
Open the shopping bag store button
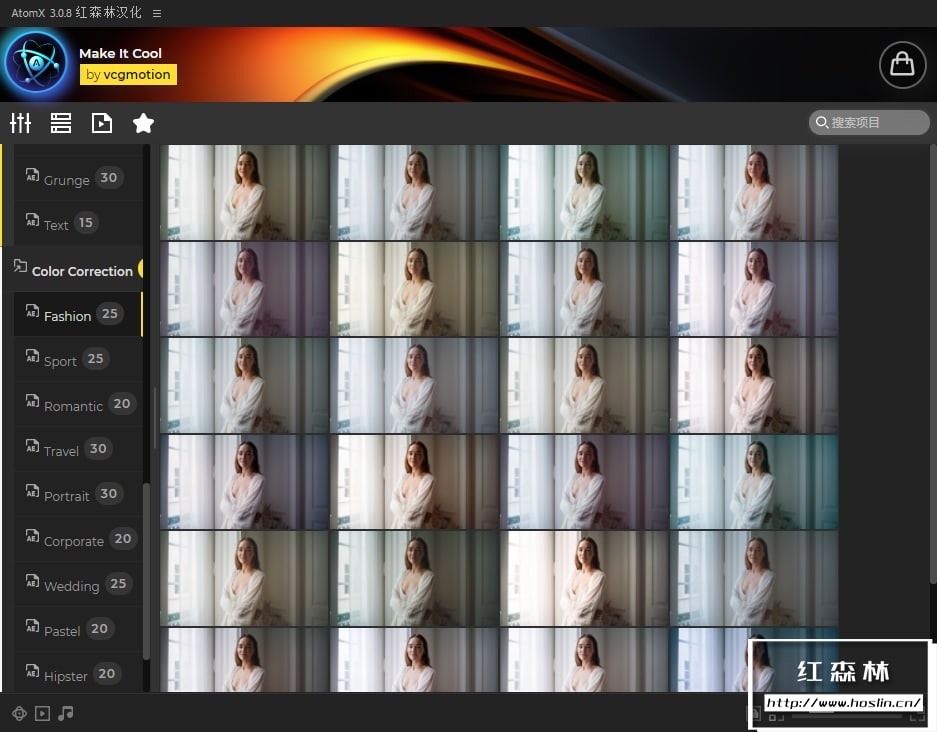point(902,65)
